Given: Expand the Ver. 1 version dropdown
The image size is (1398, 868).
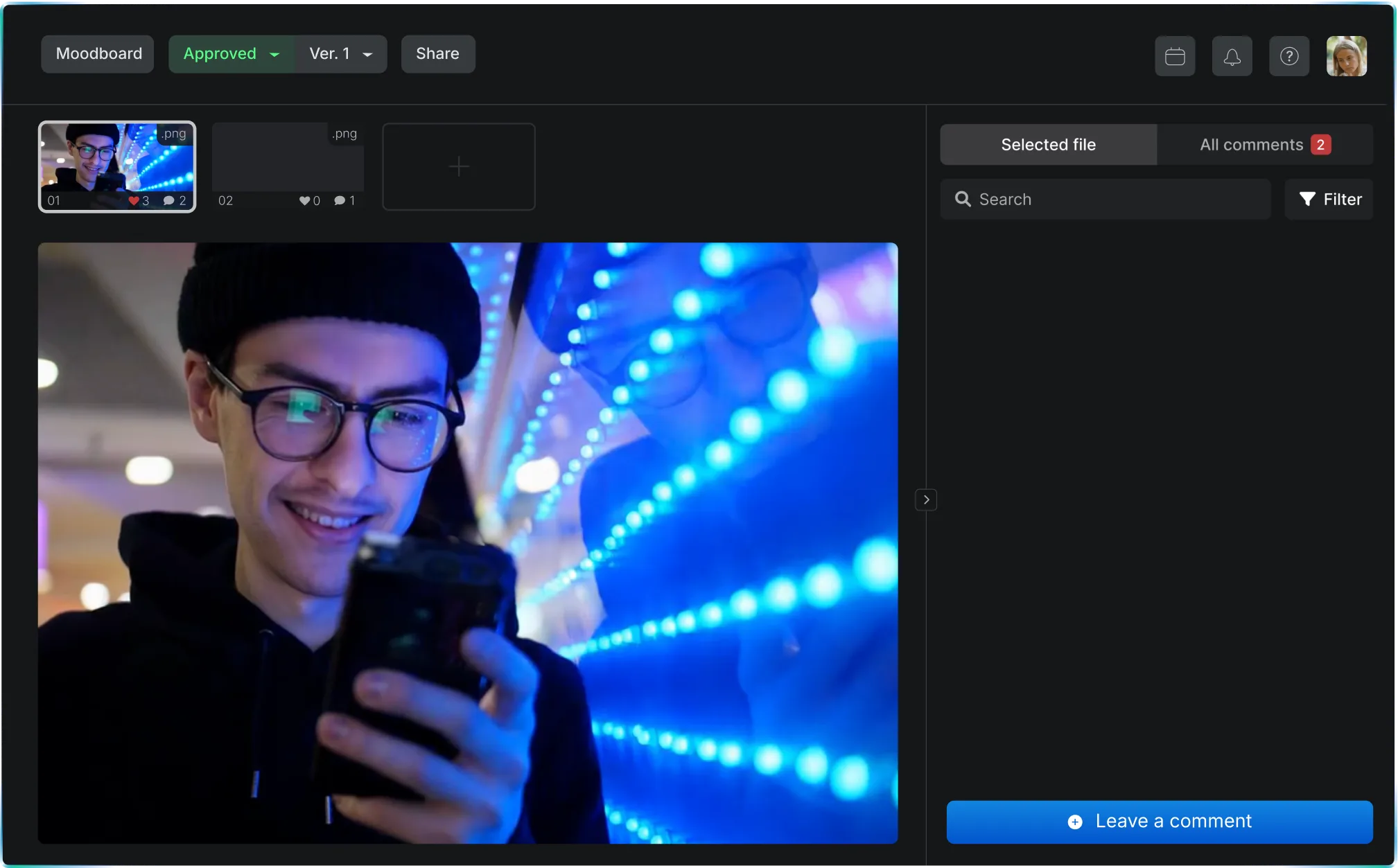Looking at the screenshot, I should click(340, 54).
